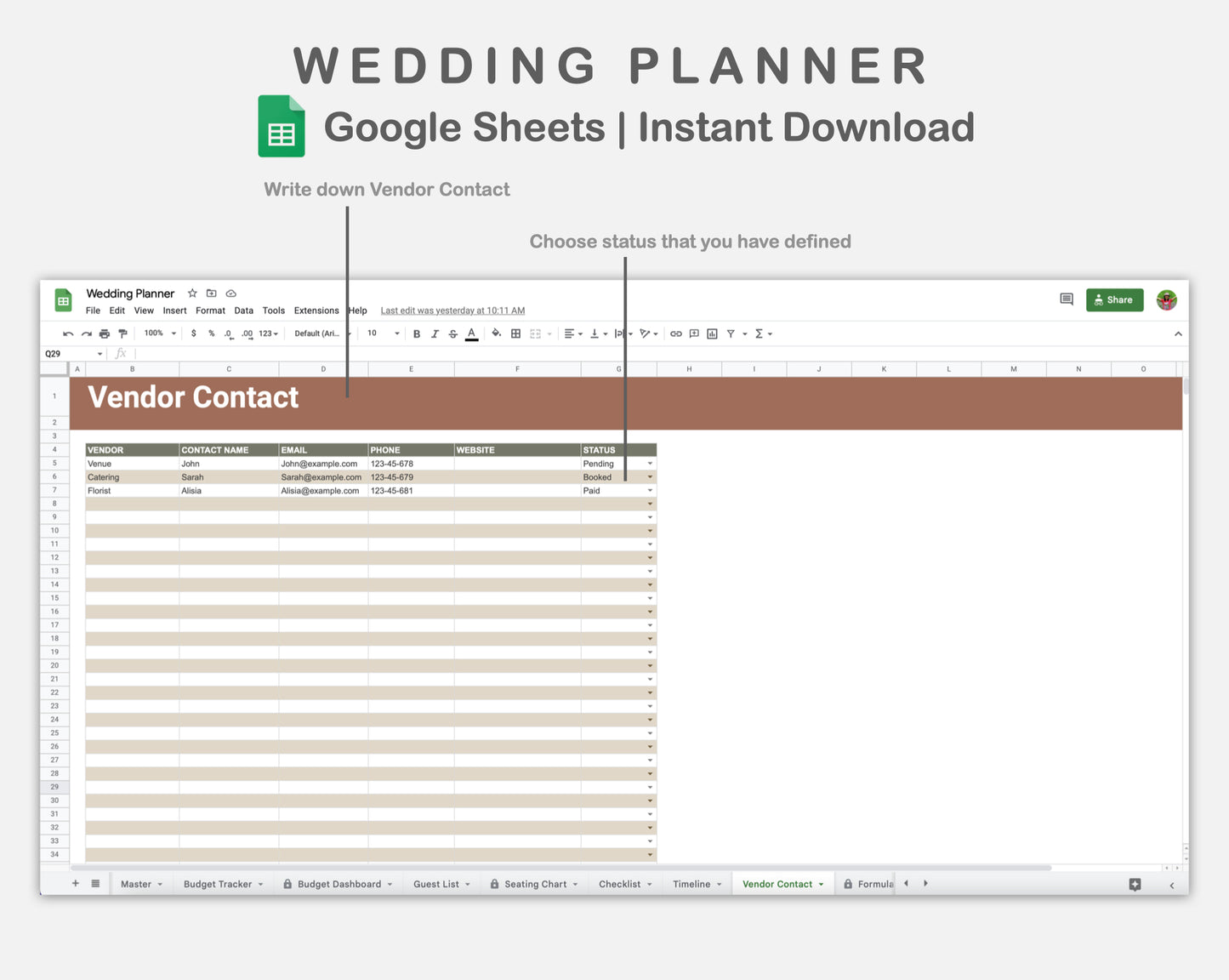The image size is (1229, 980).
Task: Toggle italic formatting
Action: (x=435, y=333)
